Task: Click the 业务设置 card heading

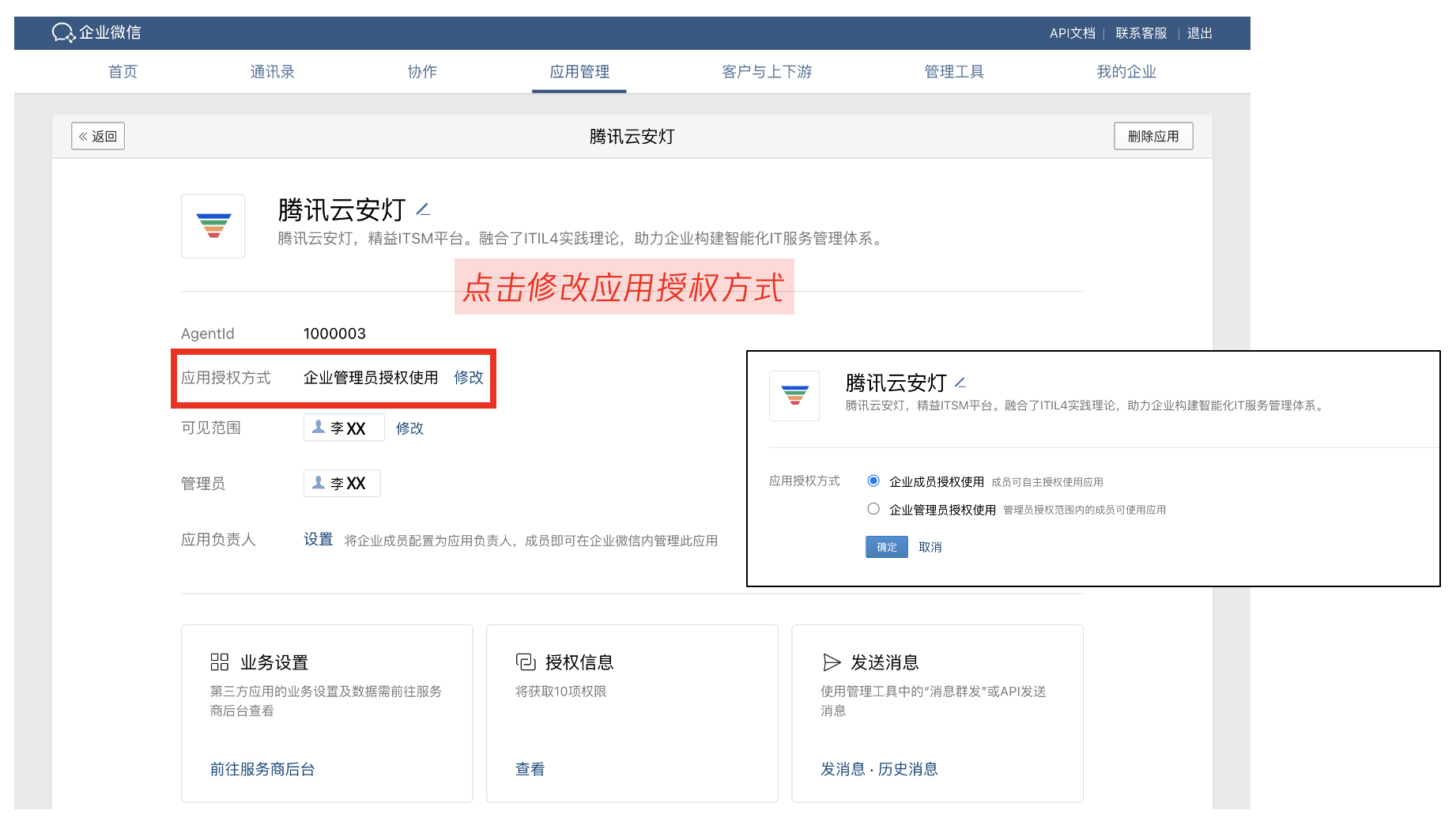Action: click(x=274, y=662)
